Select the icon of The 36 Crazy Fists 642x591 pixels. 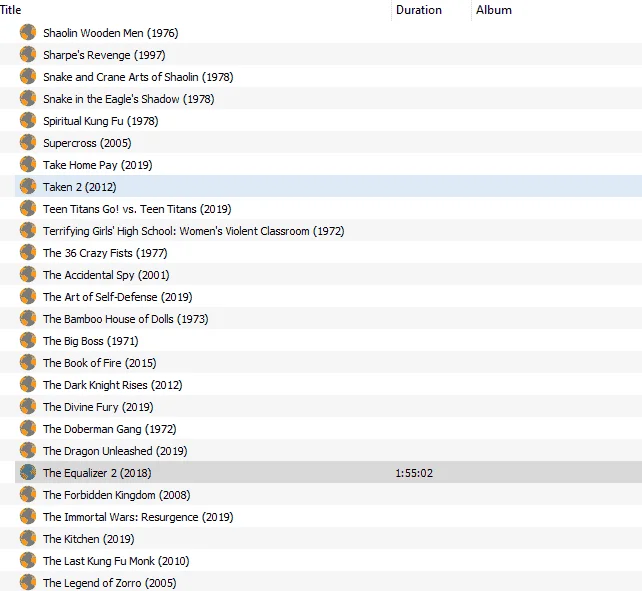(28, 252)
